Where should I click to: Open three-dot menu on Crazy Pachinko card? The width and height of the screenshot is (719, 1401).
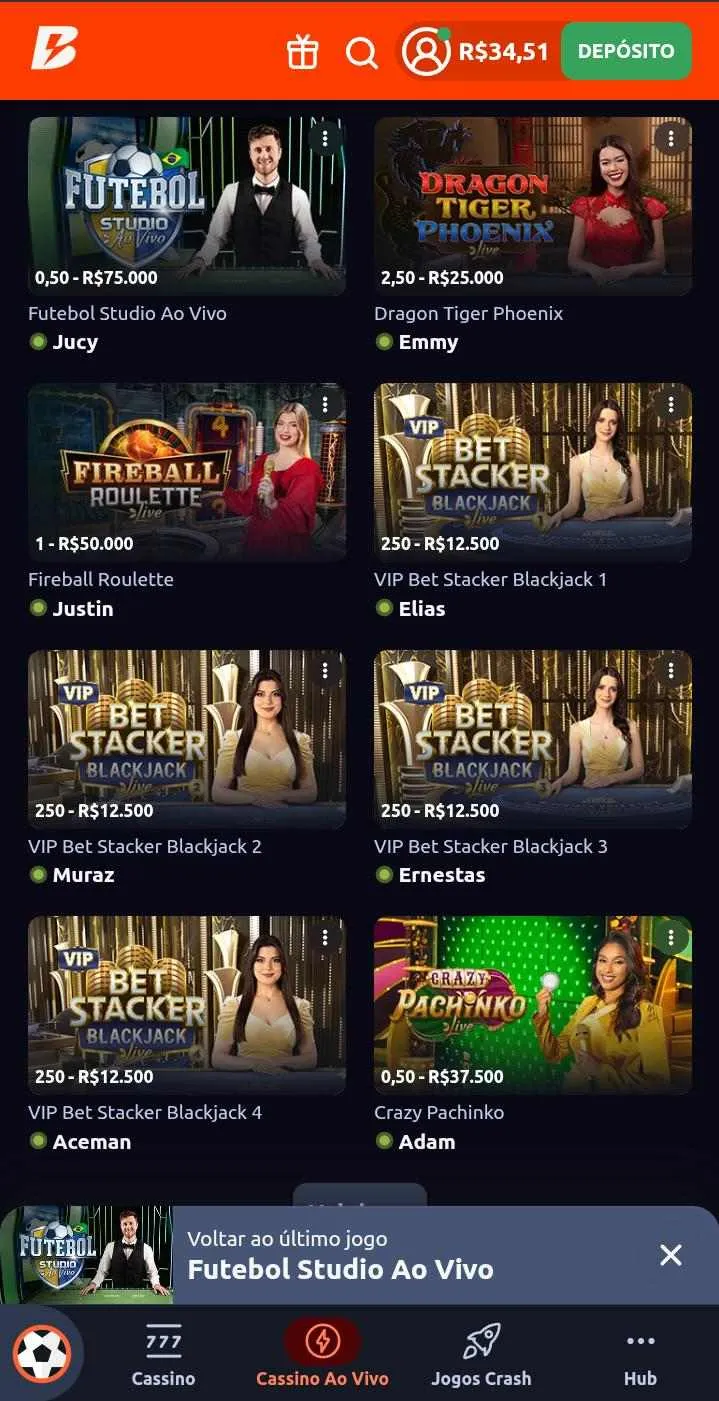point(671,938)
